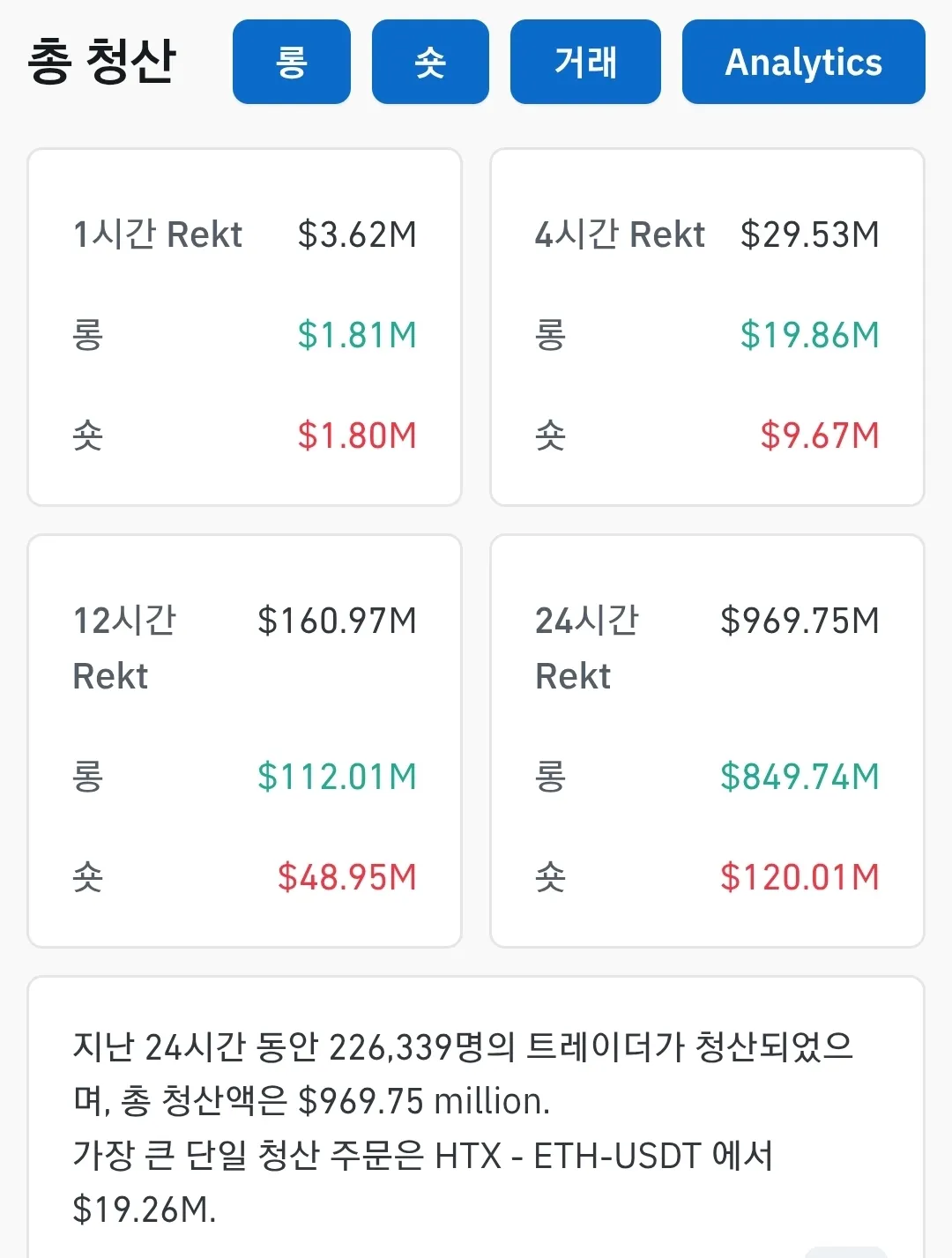Click the 1-hour long value $1.81M
Viewport: 952px width, 1258px height.
(357, 335)
